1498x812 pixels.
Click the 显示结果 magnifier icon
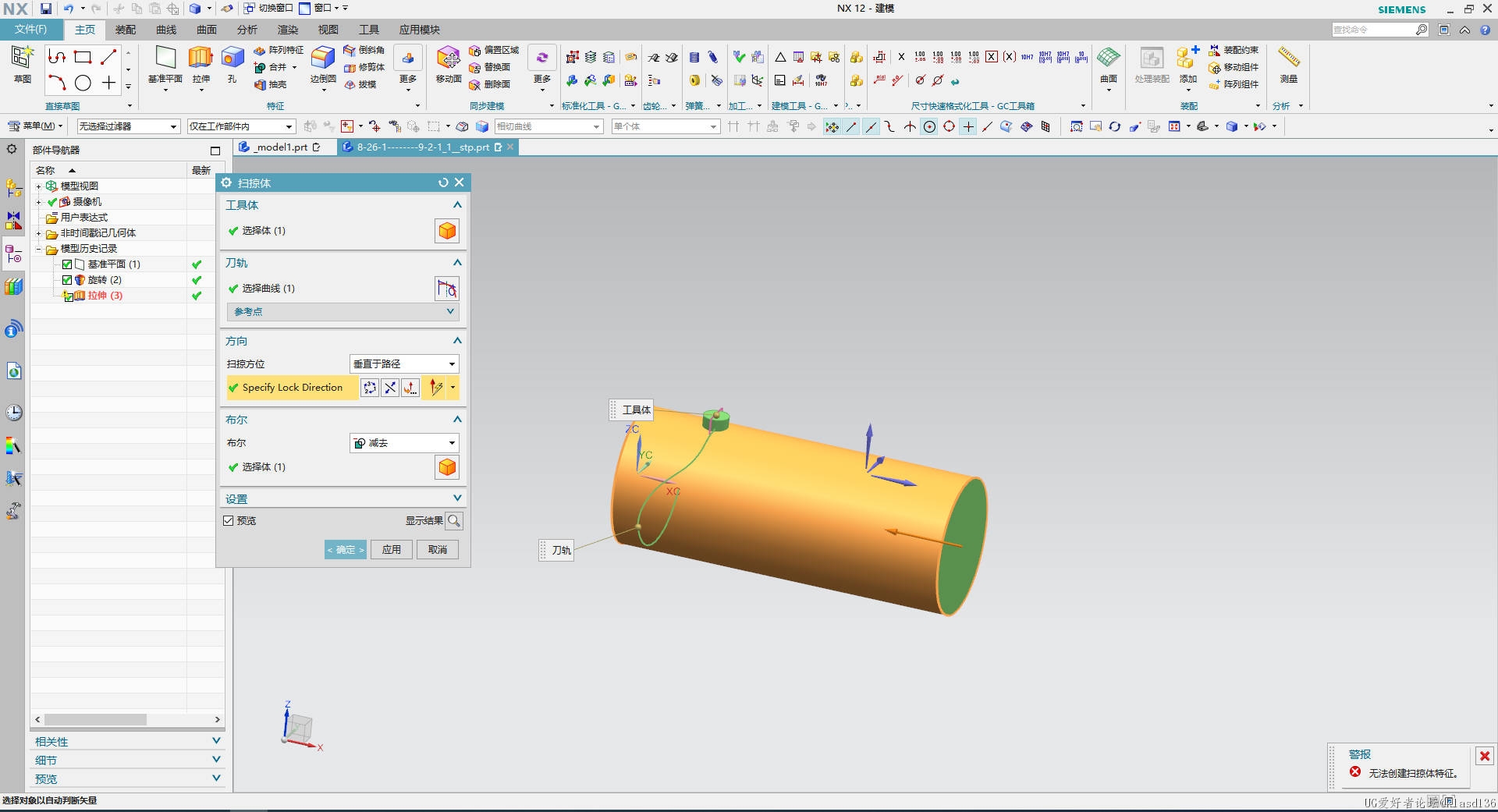(x=454, y=521)
